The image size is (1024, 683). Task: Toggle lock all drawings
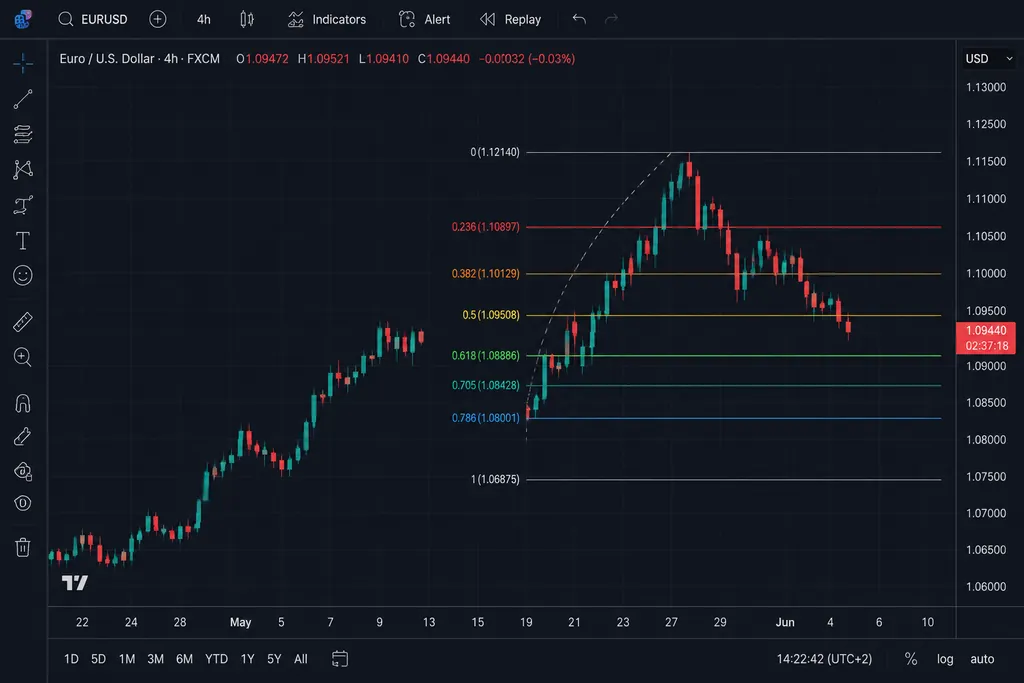pyautogui.click(x=23, y=471)
